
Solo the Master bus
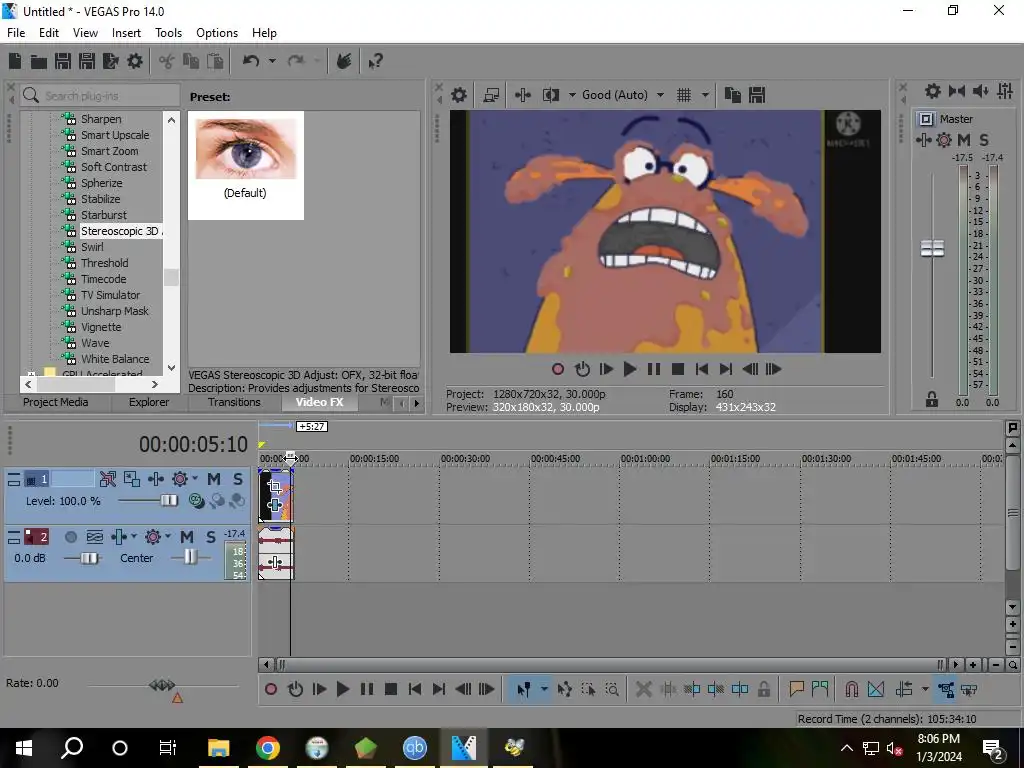tap(984, 140)
